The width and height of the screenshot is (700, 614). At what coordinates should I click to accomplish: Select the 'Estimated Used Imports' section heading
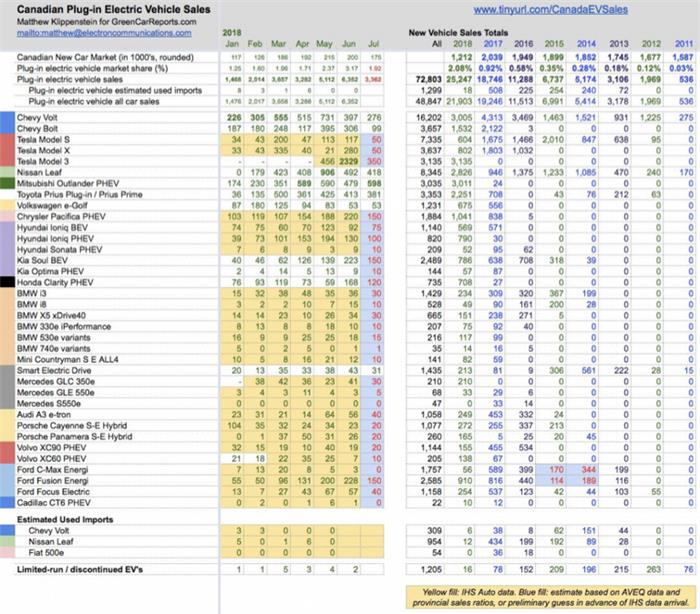coord(65,519)
